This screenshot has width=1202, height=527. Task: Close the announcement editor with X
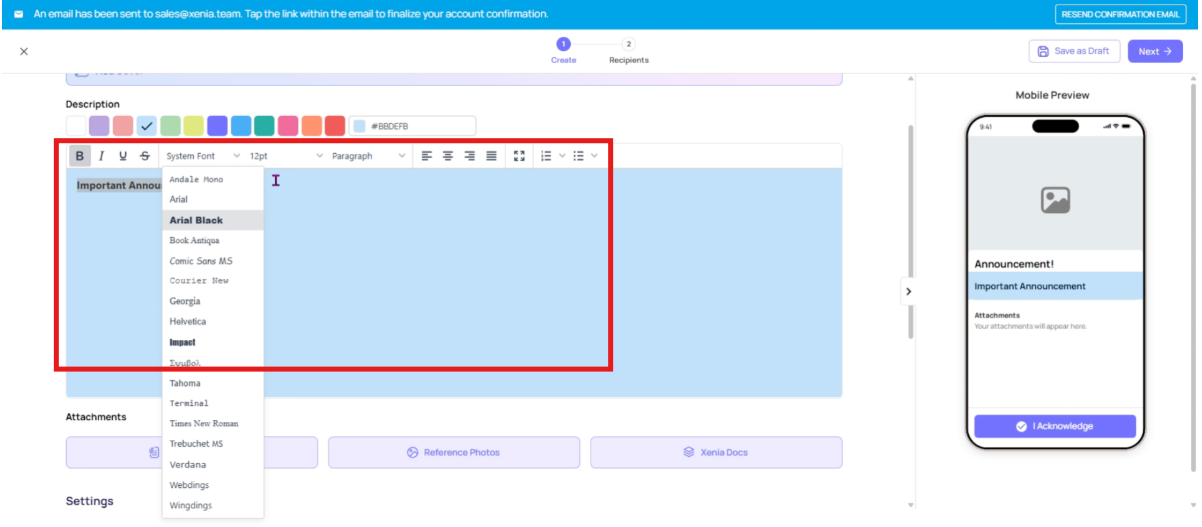coord(24,51)
